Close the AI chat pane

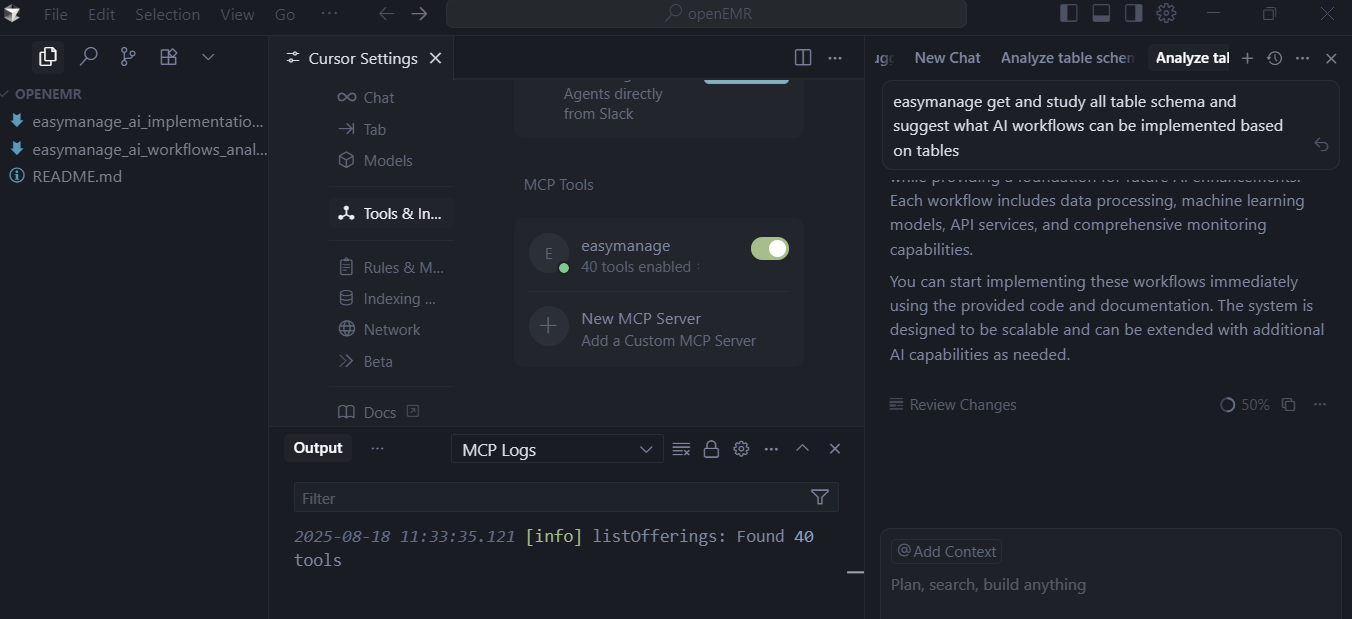(x=1331, y=58)
